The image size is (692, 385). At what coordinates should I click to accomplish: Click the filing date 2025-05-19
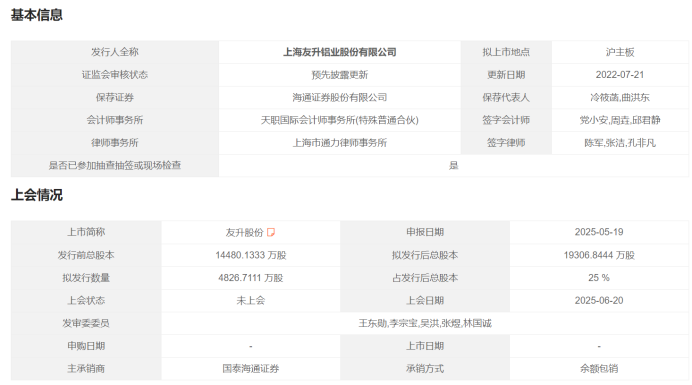[x=599, y=232]
